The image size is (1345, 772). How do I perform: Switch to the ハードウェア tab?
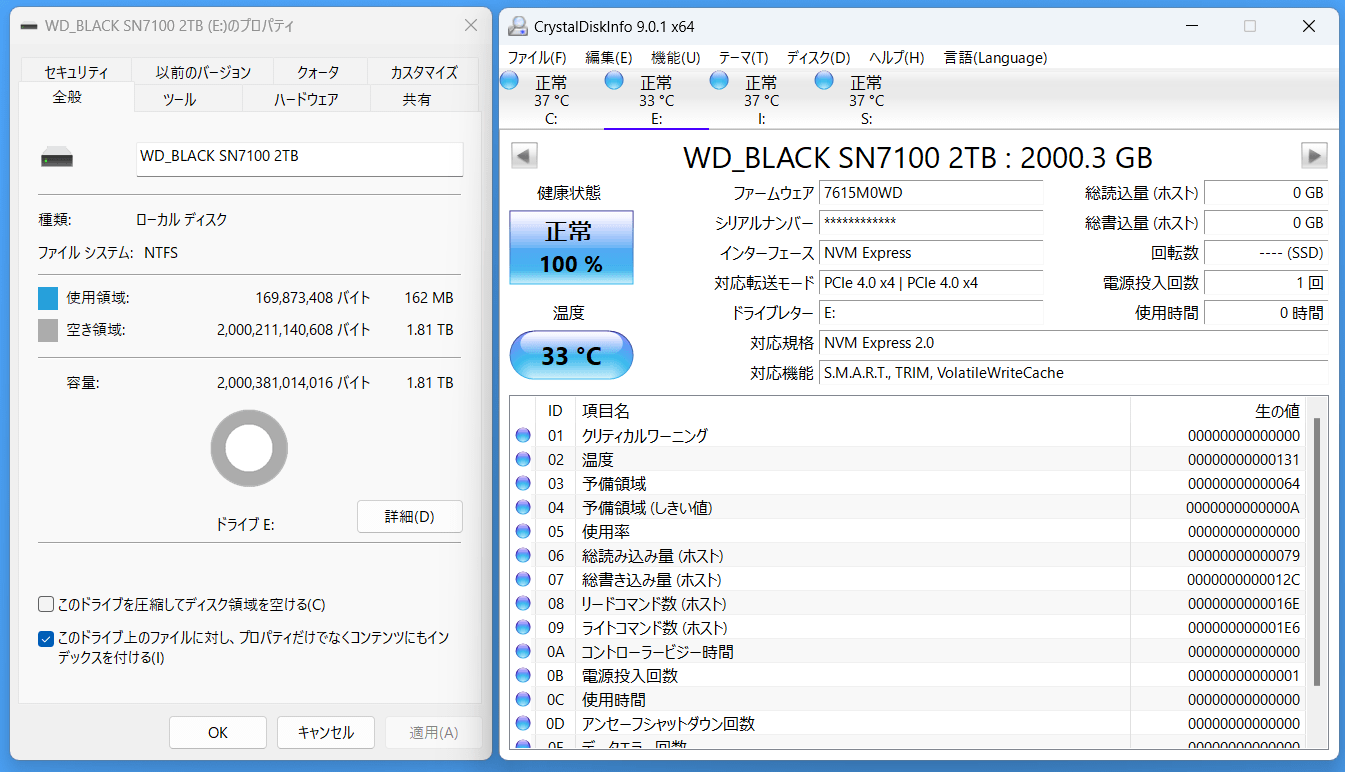click(x=306, y=99)
